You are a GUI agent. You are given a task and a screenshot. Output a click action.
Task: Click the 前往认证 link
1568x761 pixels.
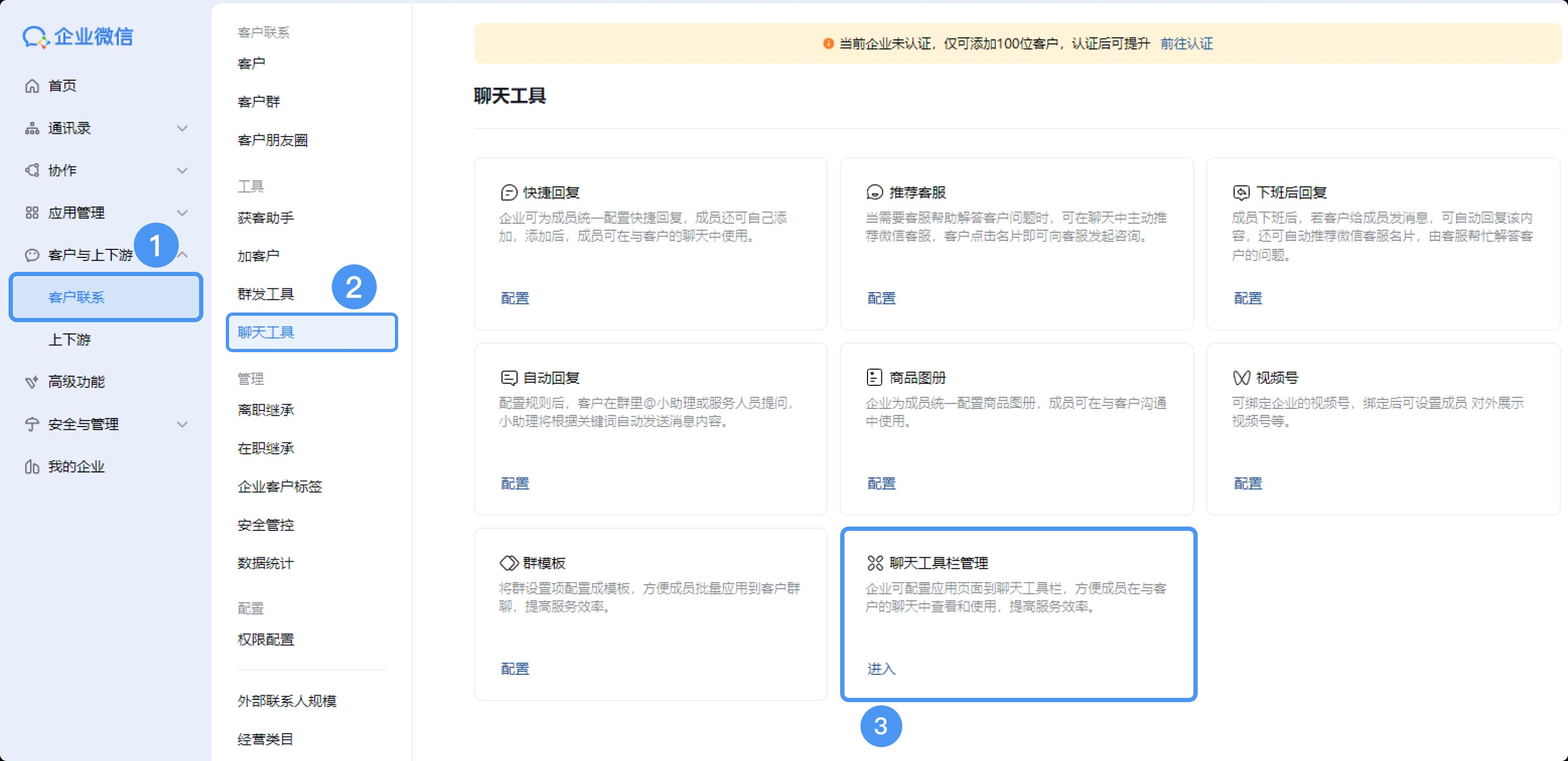click(x=1186, y=43)
